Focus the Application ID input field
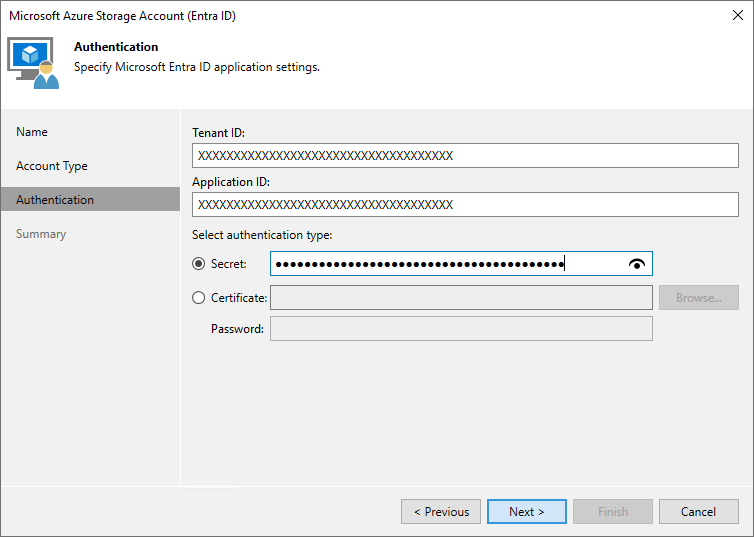Image resolution: width=754 pixels, height=537 pixels. pos(465,204)
